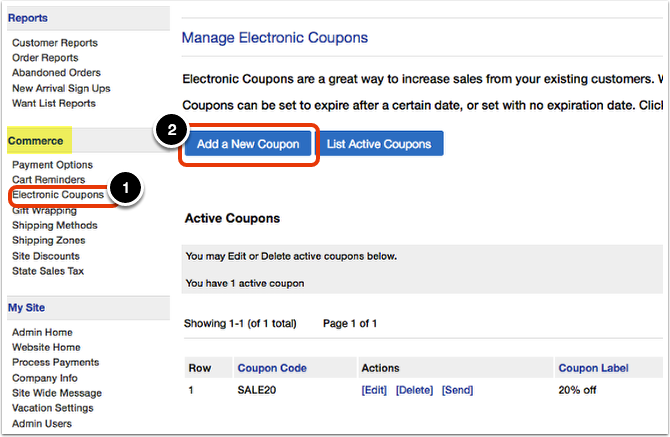Screen dimensions: 670x437
Task: Send the SALE20 coupon
Action: pos(457,390)
